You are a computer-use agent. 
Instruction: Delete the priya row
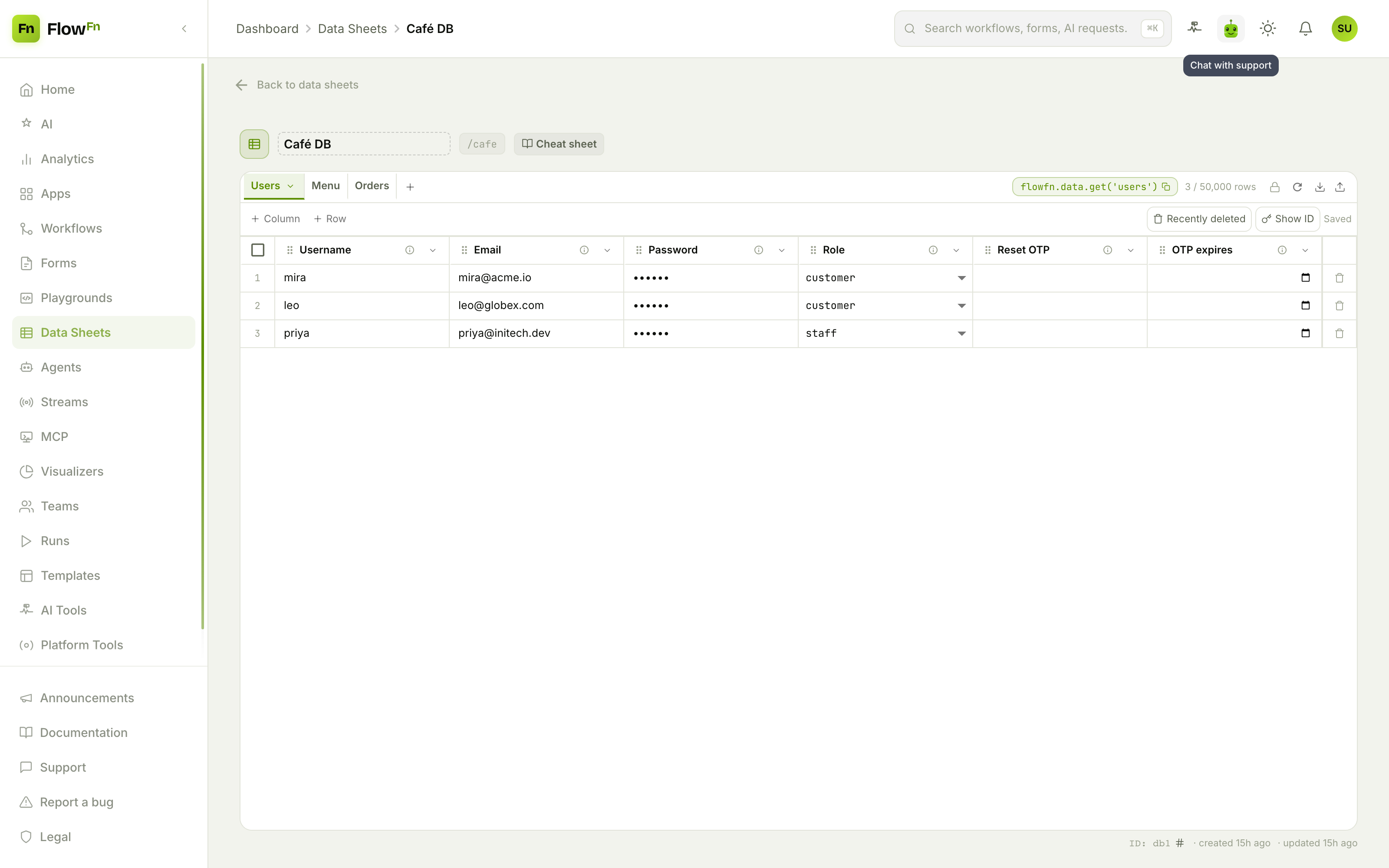pyautogui.click(x=1340, y=333)
